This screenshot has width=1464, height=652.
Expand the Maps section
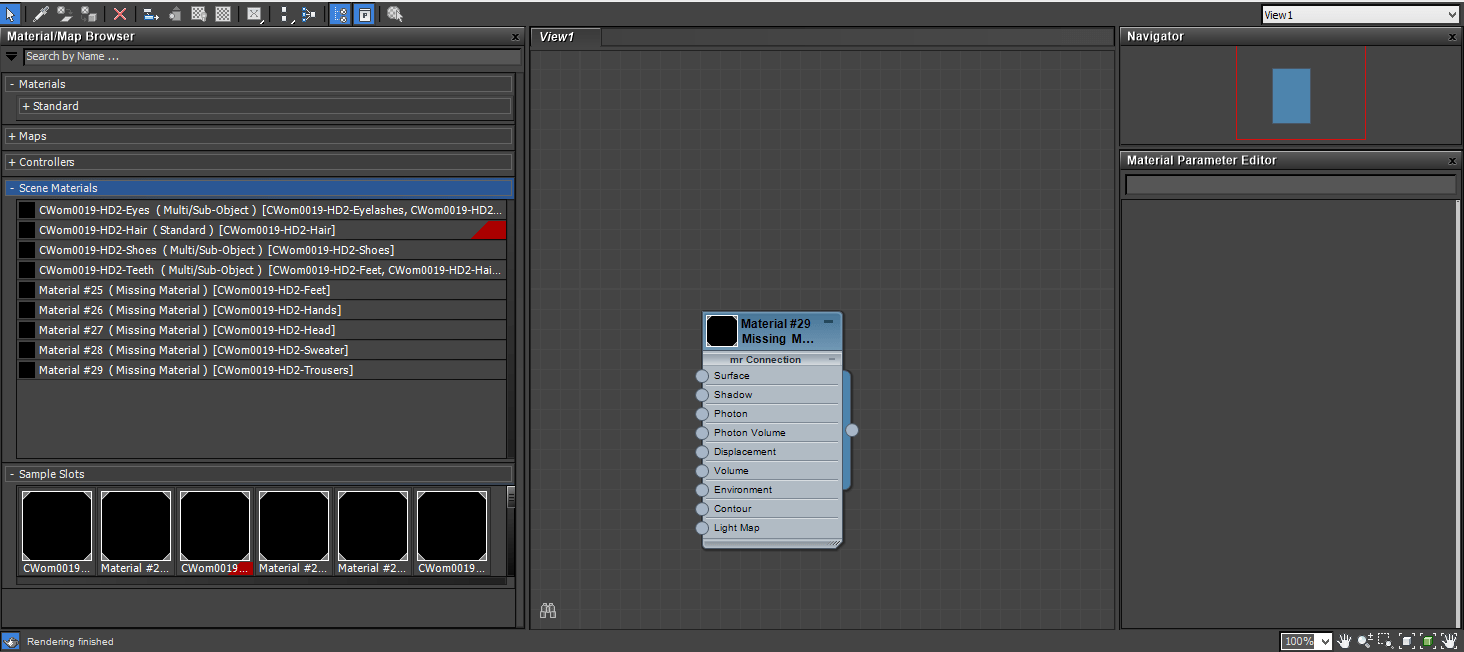(x=12, y=136)
